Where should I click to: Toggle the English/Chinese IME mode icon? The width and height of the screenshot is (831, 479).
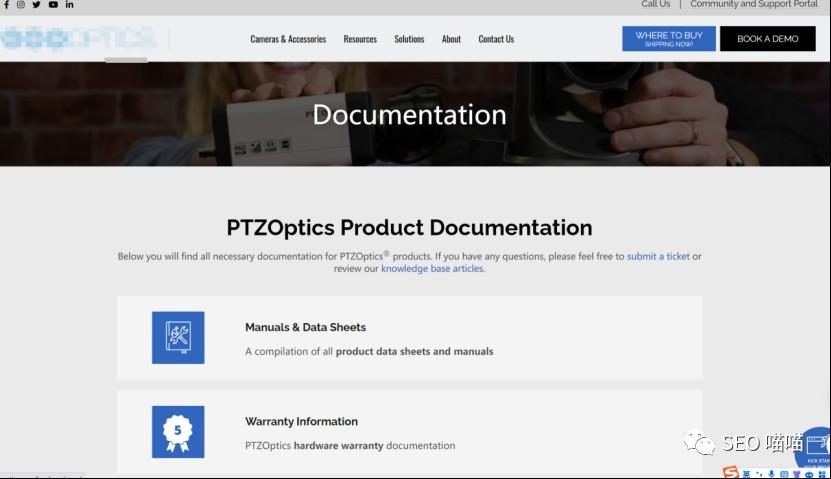point(746,474)
